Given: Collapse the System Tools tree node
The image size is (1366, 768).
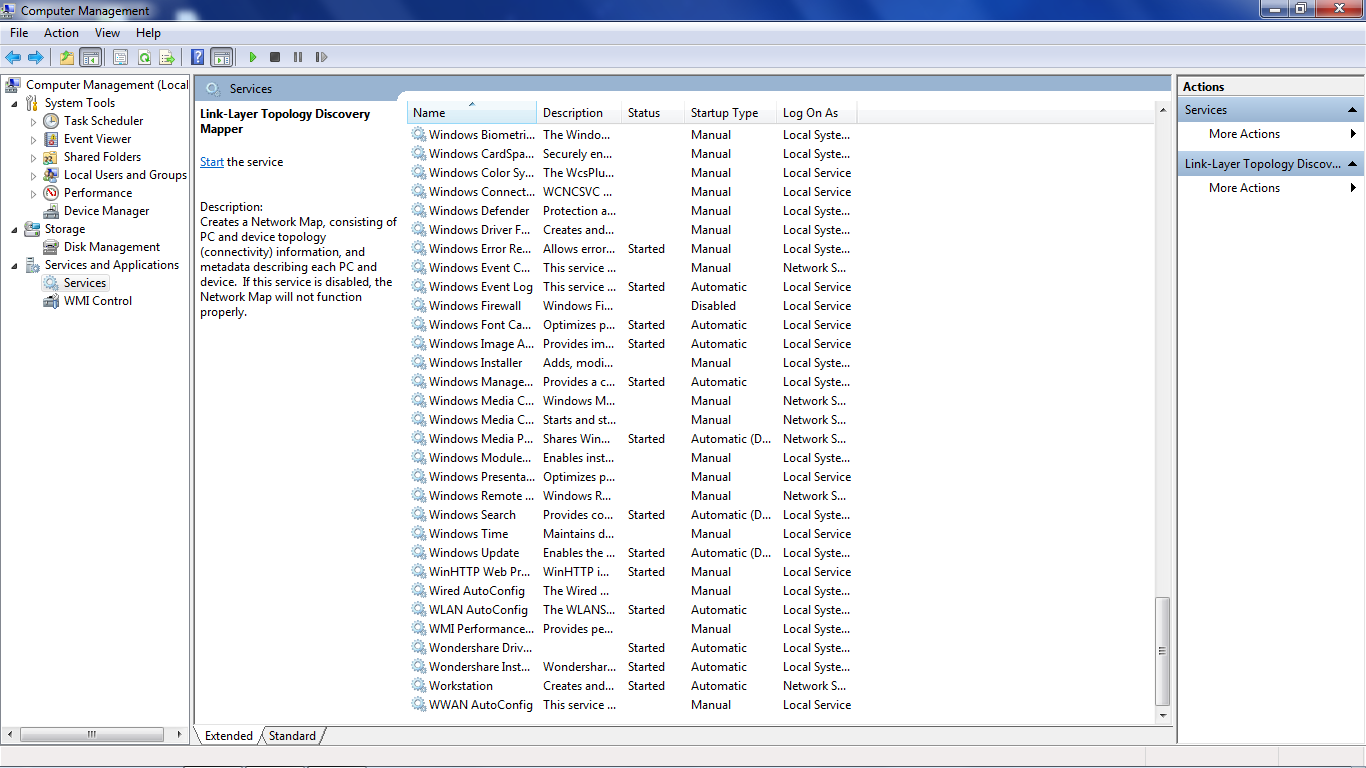Looking at the screenshot, I should point(14,103).
